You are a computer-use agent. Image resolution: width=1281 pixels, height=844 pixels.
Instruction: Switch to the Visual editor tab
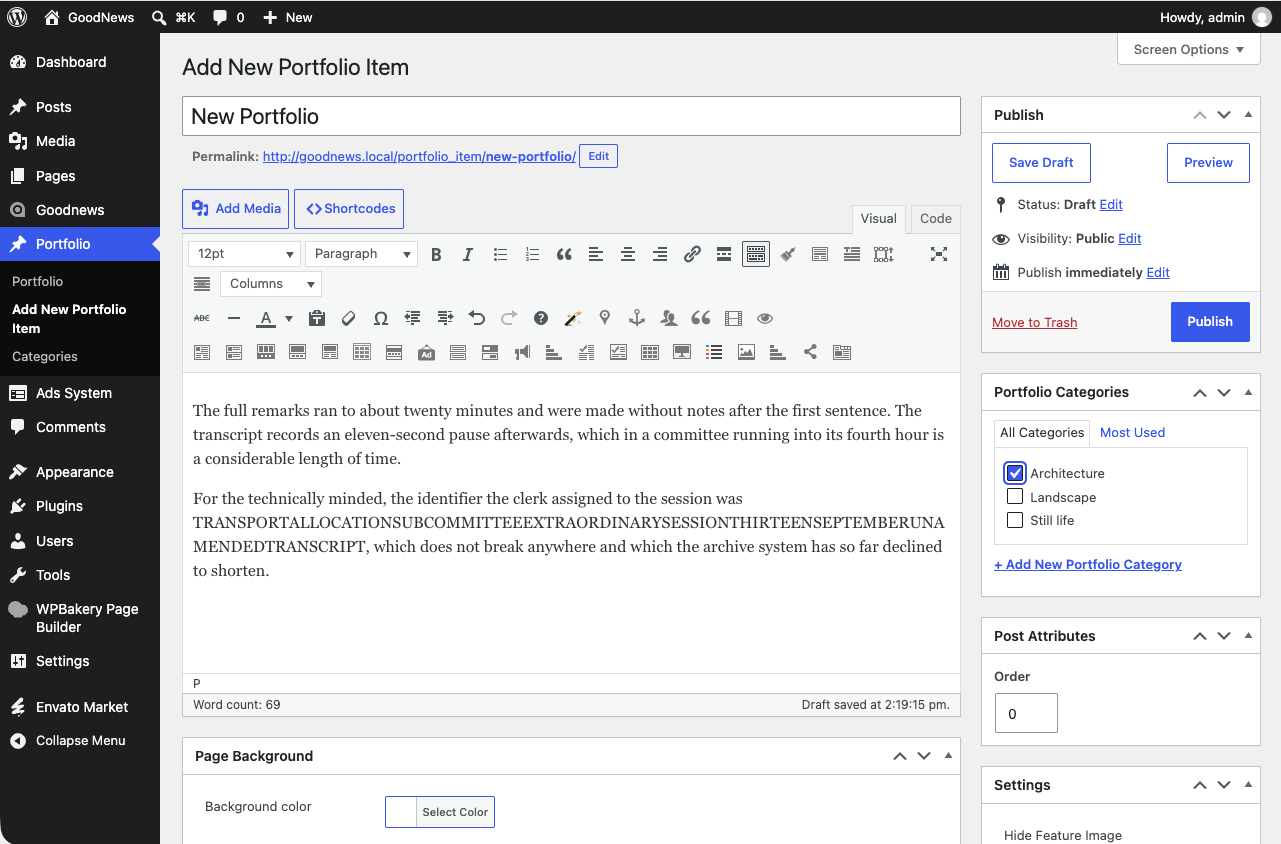point(879,219)
